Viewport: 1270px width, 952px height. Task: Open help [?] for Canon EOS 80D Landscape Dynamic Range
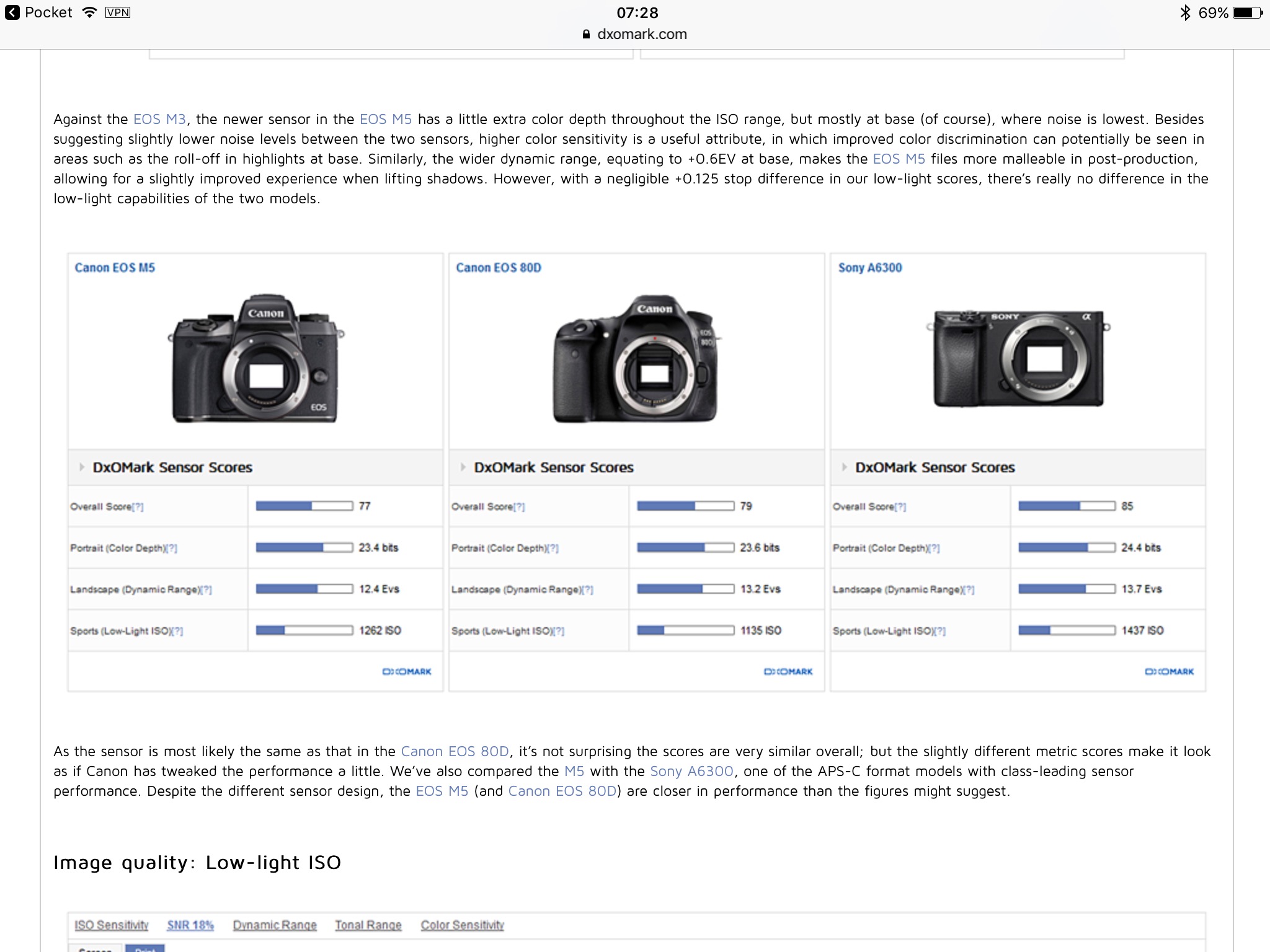pos(587,590)
